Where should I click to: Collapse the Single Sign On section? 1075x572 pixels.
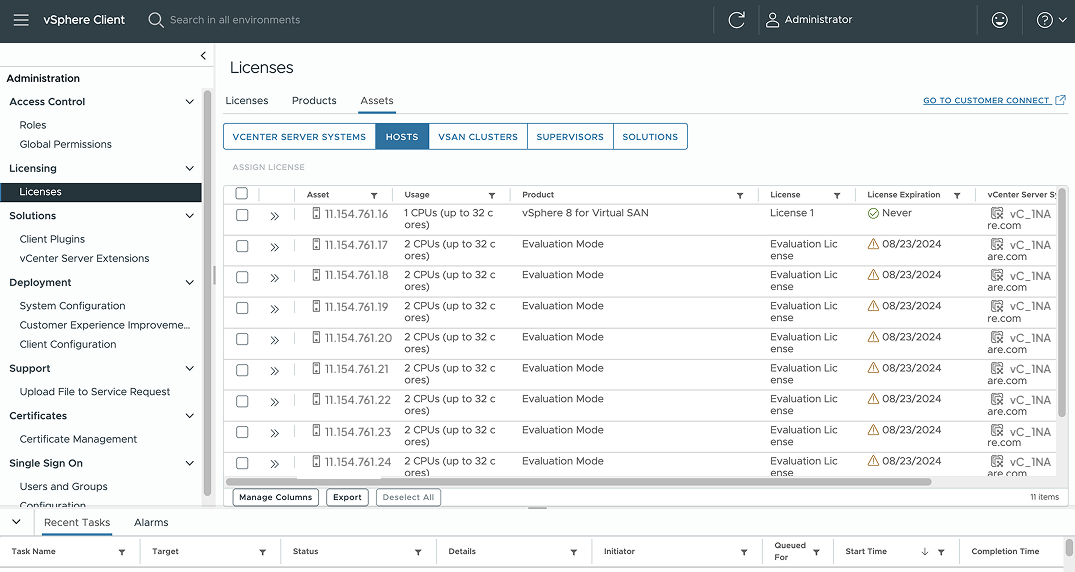[190, 463]
